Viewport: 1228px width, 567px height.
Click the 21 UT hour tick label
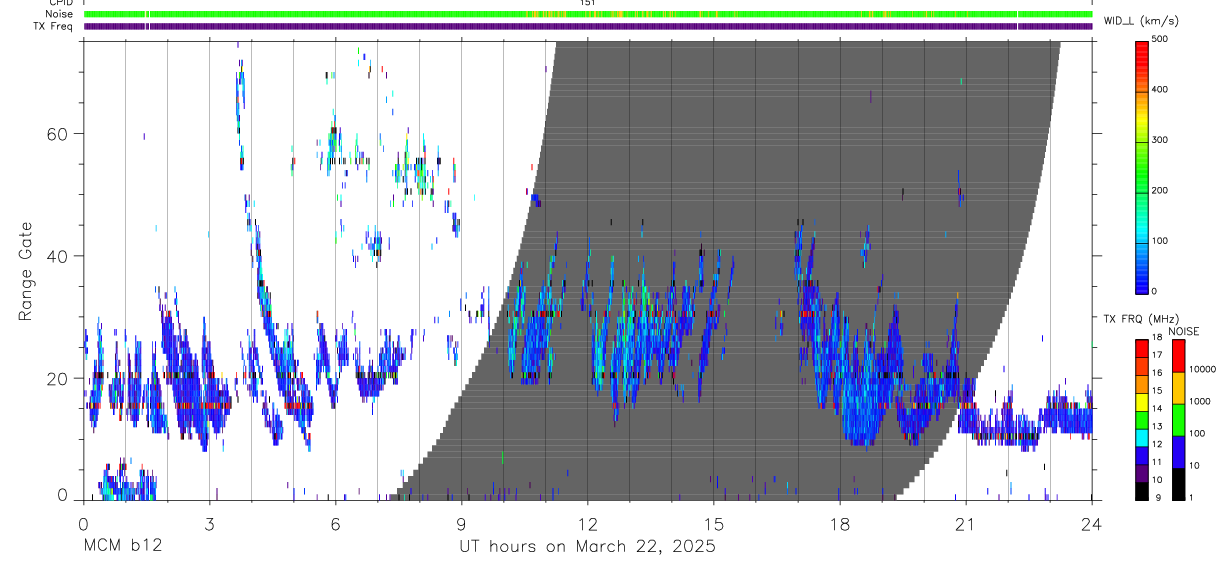[966, 523]
